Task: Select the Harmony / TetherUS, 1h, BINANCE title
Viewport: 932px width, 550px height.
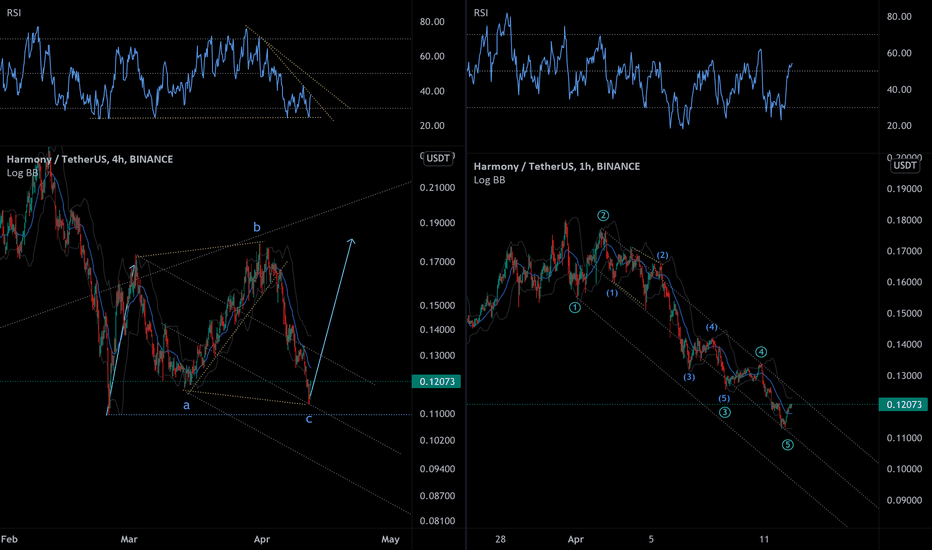Action: (557, 166)
